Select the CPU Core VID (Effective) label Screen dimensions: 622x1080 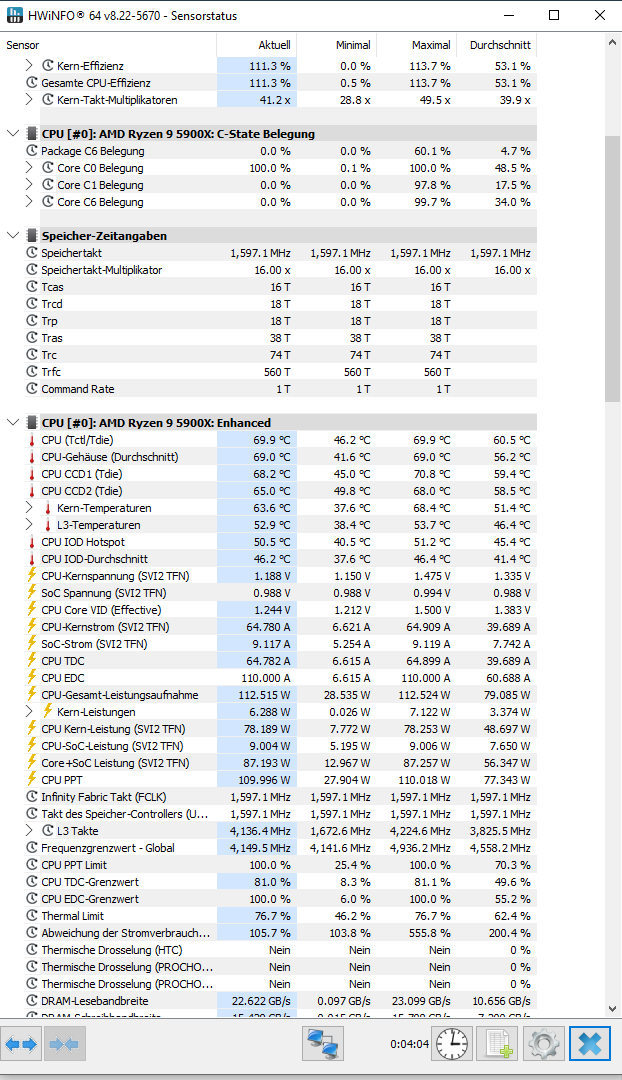101,610
